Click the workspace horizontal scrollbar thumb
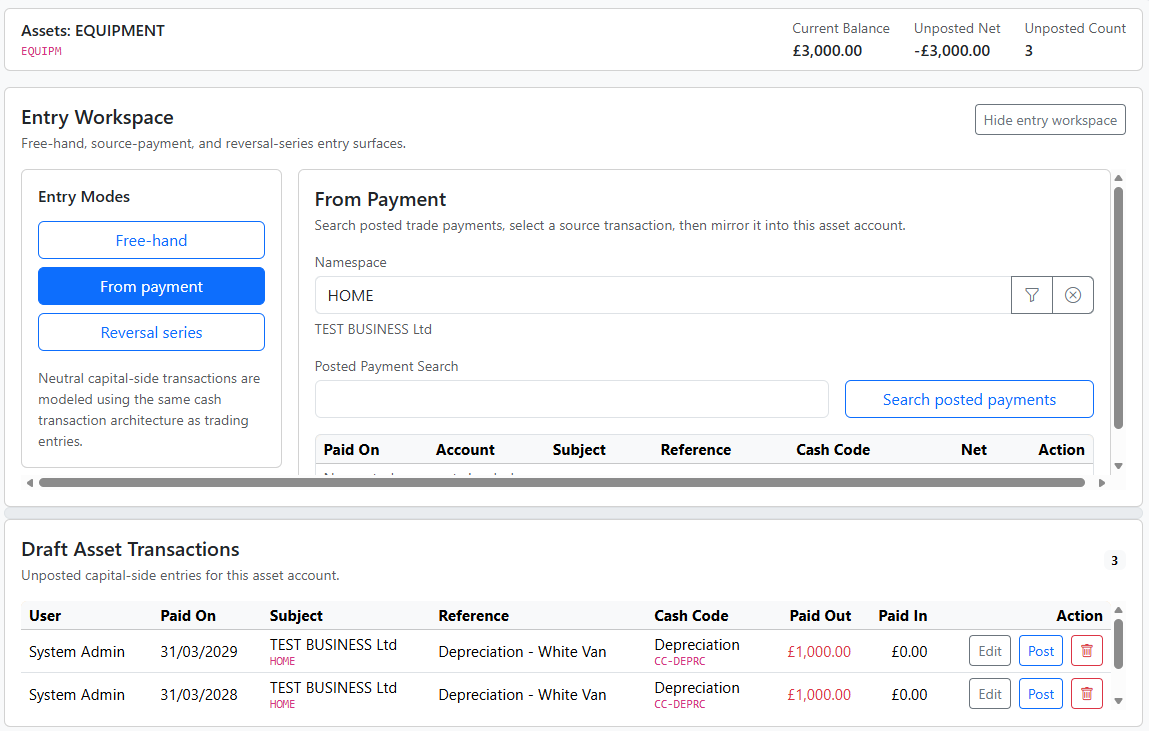This screenshot has height=731, width=1149. click(x=561, y=483)
